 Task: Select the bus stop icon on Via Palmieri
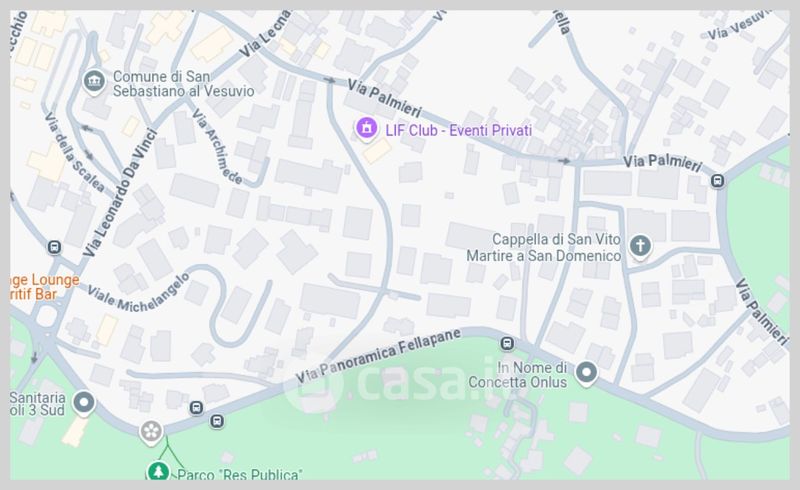[717, 181]
